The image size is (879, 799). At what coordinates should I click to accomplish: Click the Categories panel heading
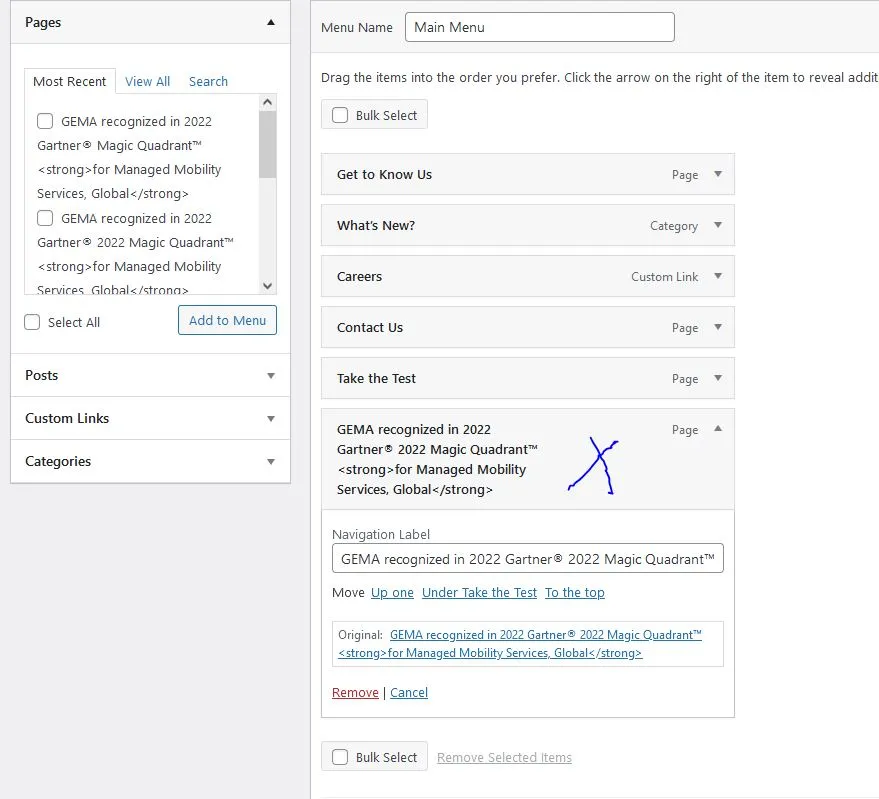pyautogui.click(x=58, y=461)
